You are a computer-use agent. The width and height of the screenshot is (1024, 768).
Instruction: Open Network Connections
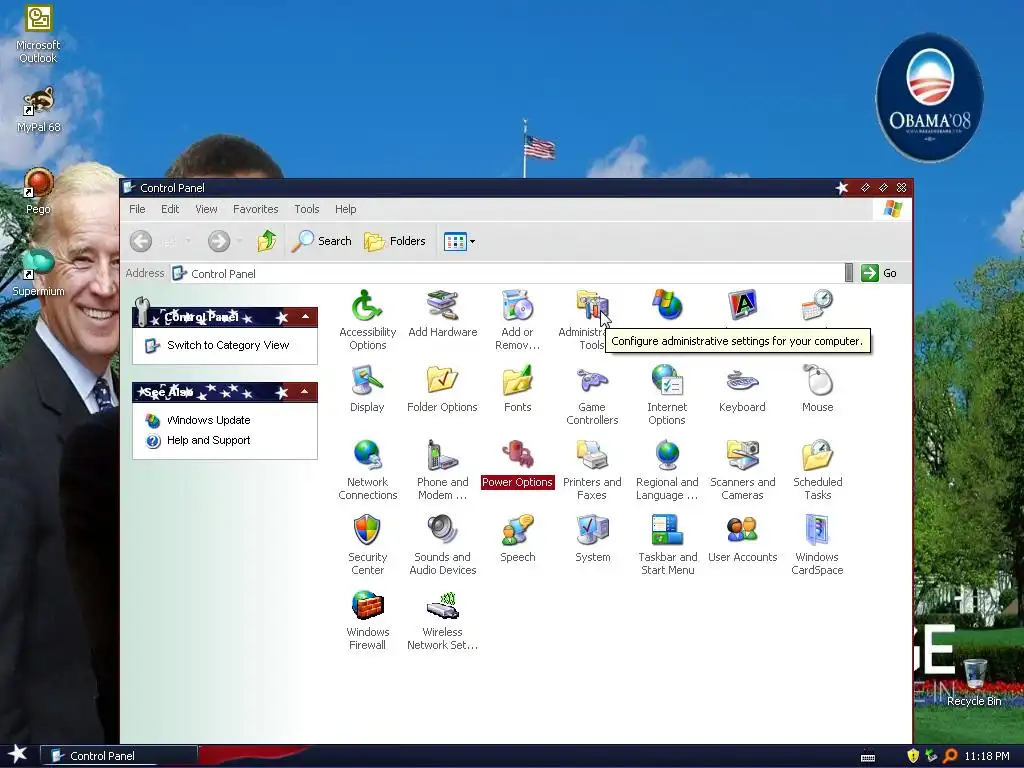[x=368, y=470]
